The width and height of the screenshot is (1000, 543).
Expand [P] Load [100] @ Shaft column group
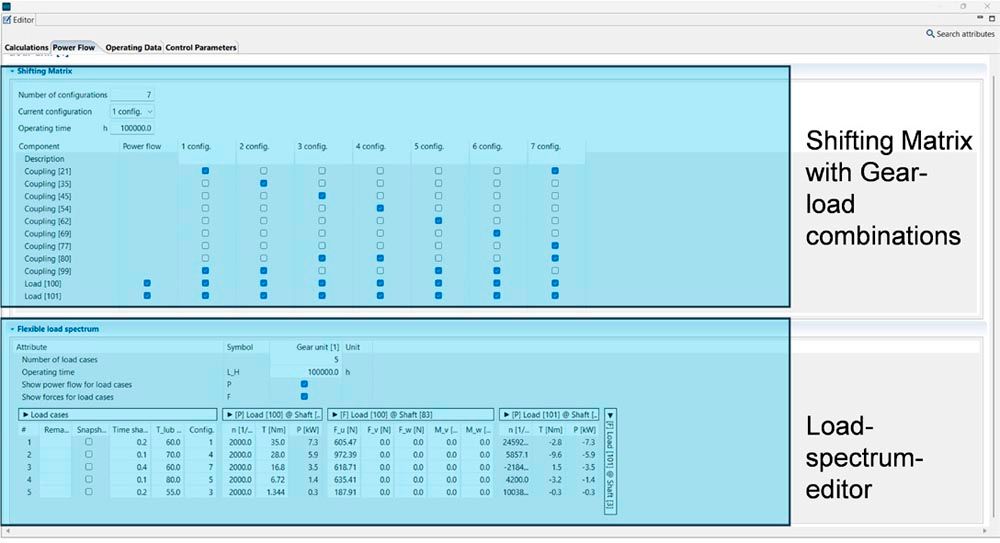(230, 415)
